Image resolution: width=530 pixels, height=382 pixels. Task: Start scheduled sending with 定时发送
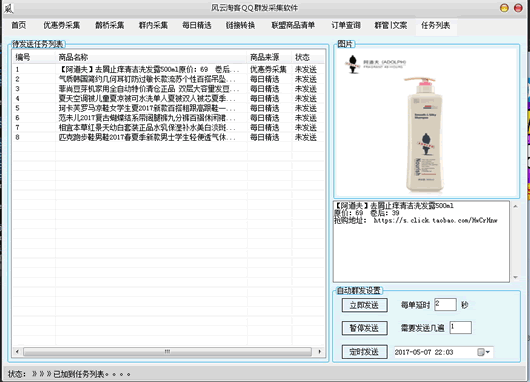364,352
